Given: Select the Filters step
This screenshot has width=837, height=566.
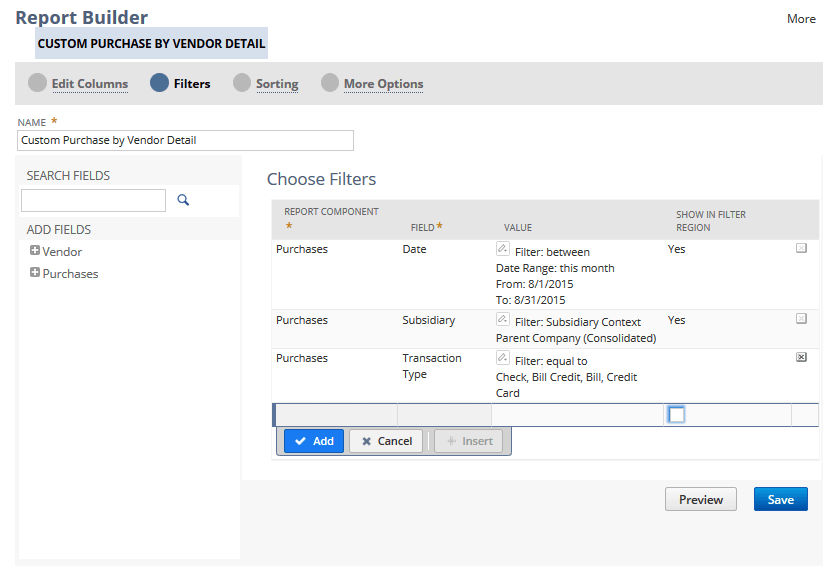Looking at the screenshot, I should click(x=192, y=84).
